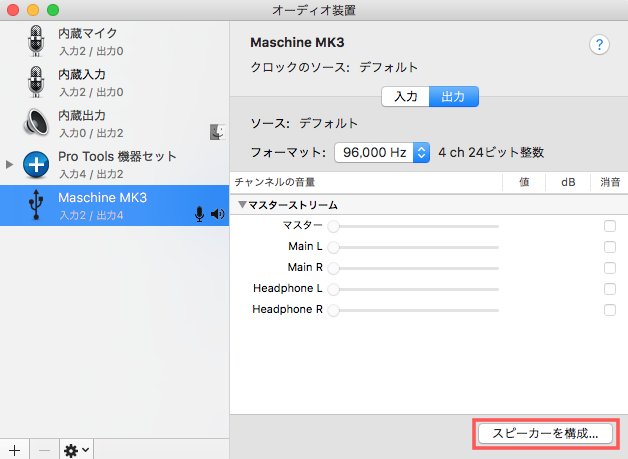Click the microphone input indicator on Maschine MK3
The width and height of the screenshot is (628, 459).
click(x=199, y=214)
